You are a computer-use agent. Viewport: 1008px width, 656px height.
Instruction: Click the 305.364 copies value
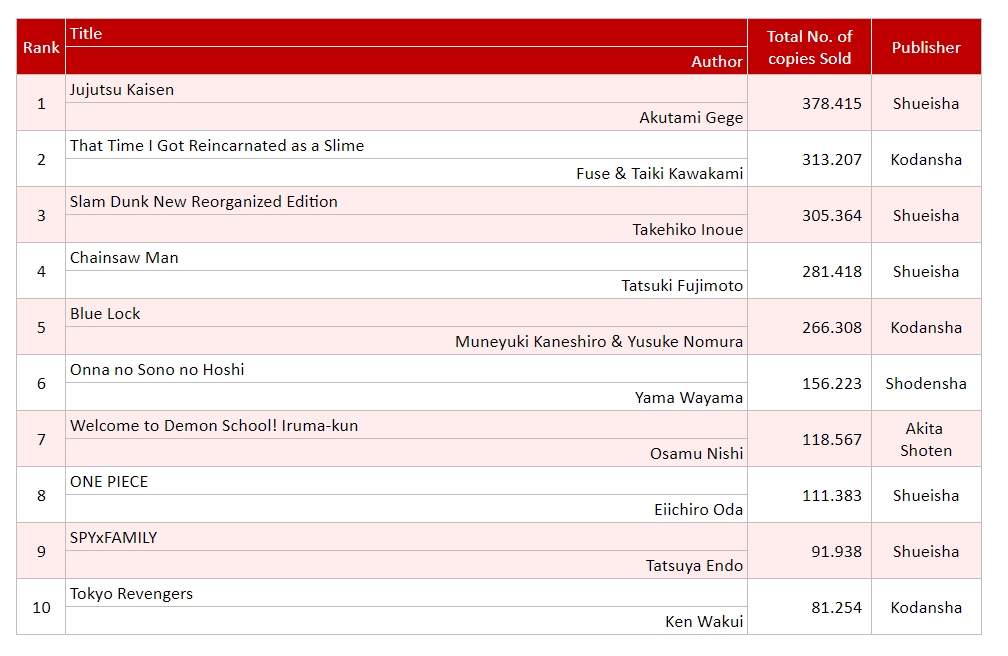click(831, 215)
